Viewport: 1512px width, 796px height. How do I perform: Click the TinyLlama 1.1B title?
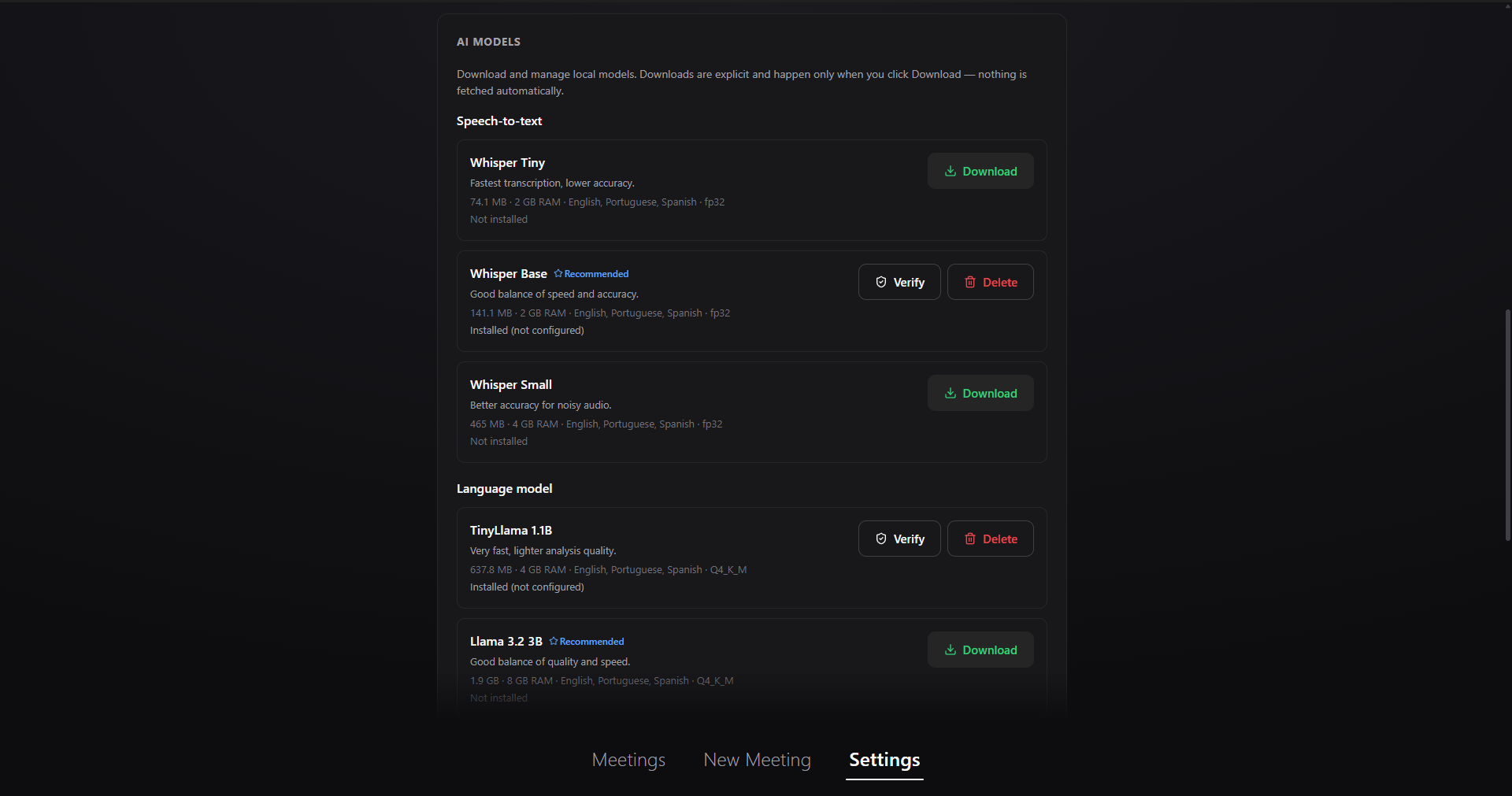coord(511,530)
